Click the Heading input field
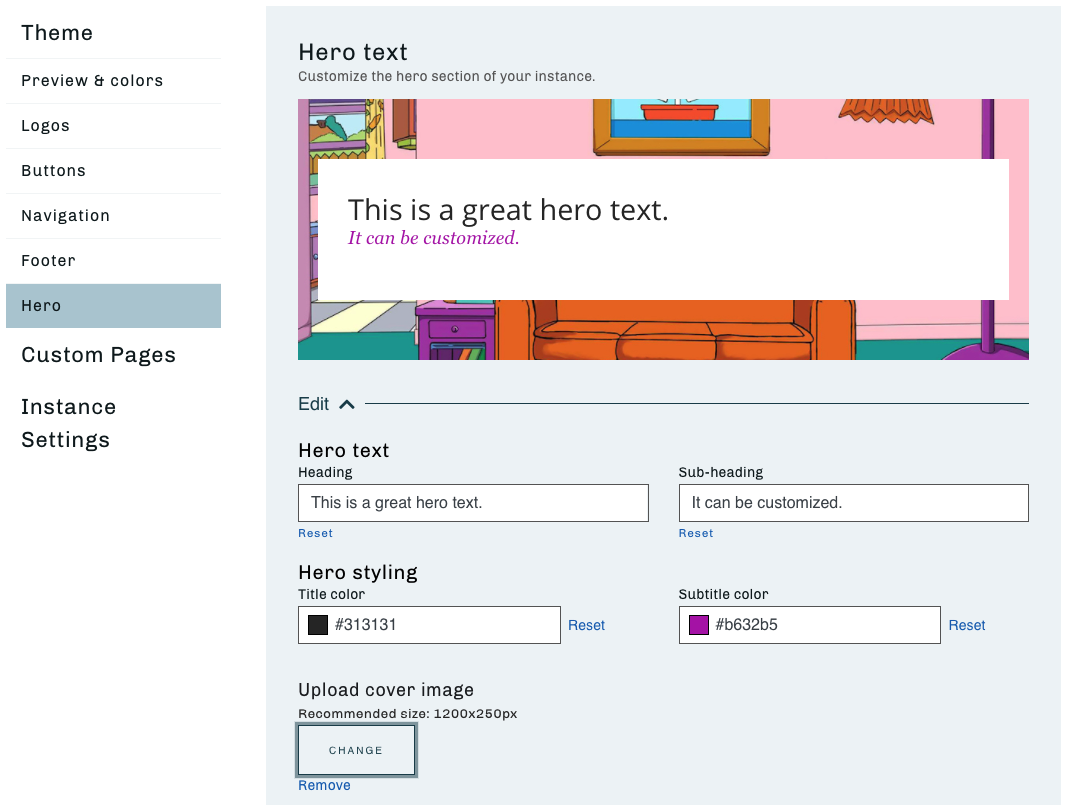This screenshot has width=1070, height=805. click(x=473, y=503)
